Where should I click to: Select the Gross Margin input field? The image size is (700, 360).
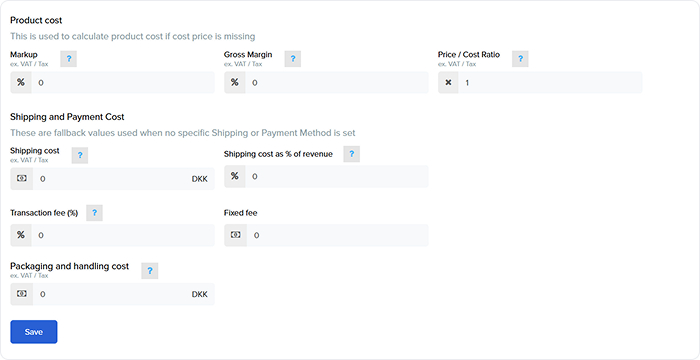pos(337,83)
